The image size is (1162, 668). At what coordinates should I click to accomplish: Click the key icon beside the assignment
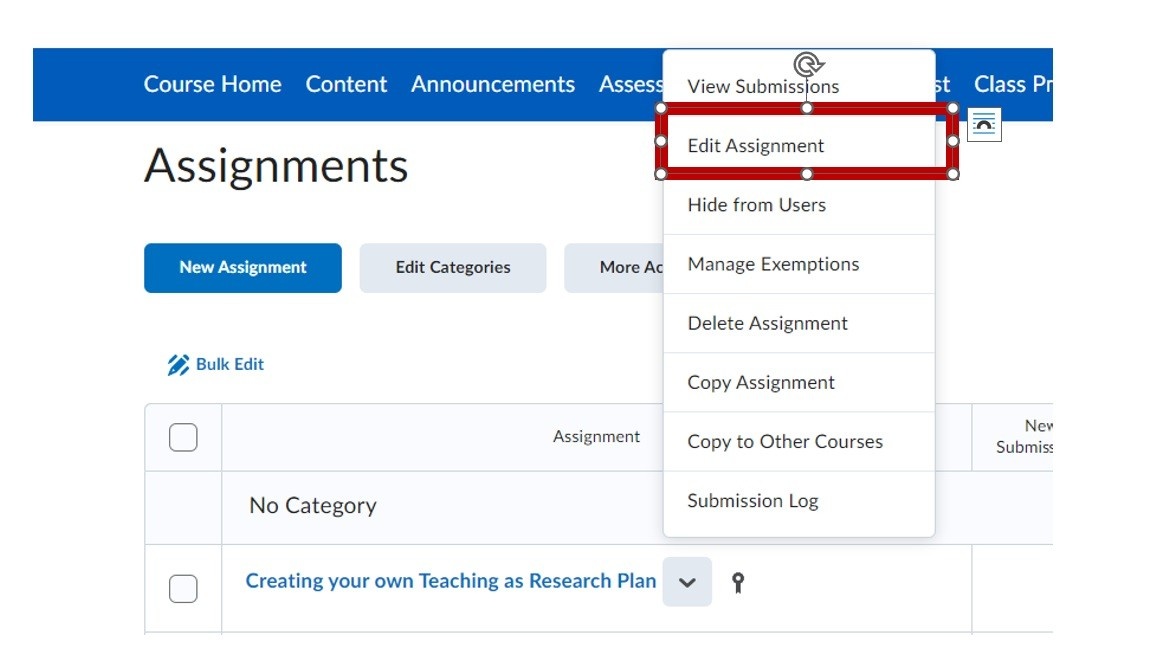click(x=738, y=583)
